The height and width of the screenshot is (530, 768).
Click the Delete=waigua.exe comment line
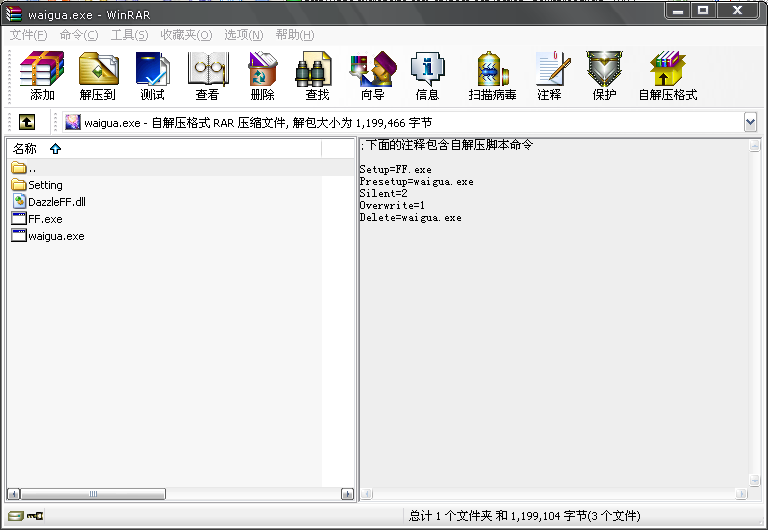(x=410, y=217)
